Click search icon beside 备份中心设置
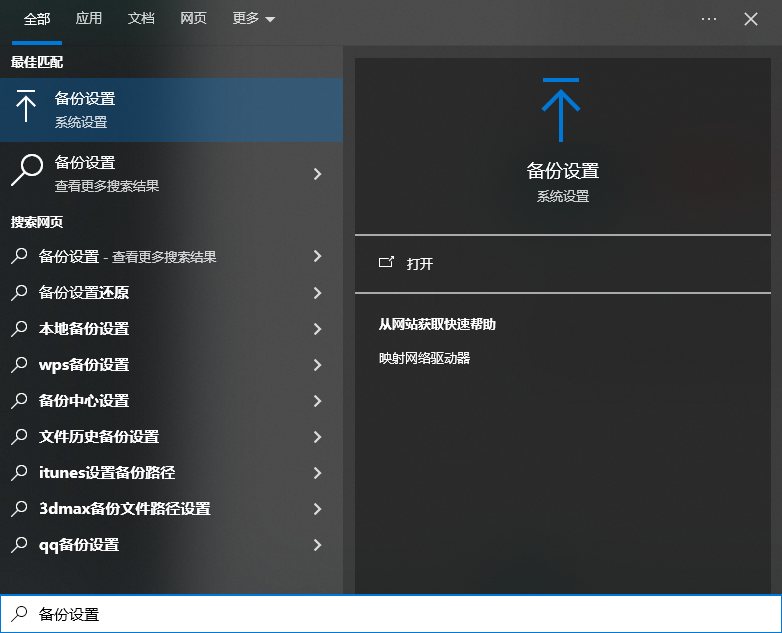The image size is (782, 633). coord(19,401)
